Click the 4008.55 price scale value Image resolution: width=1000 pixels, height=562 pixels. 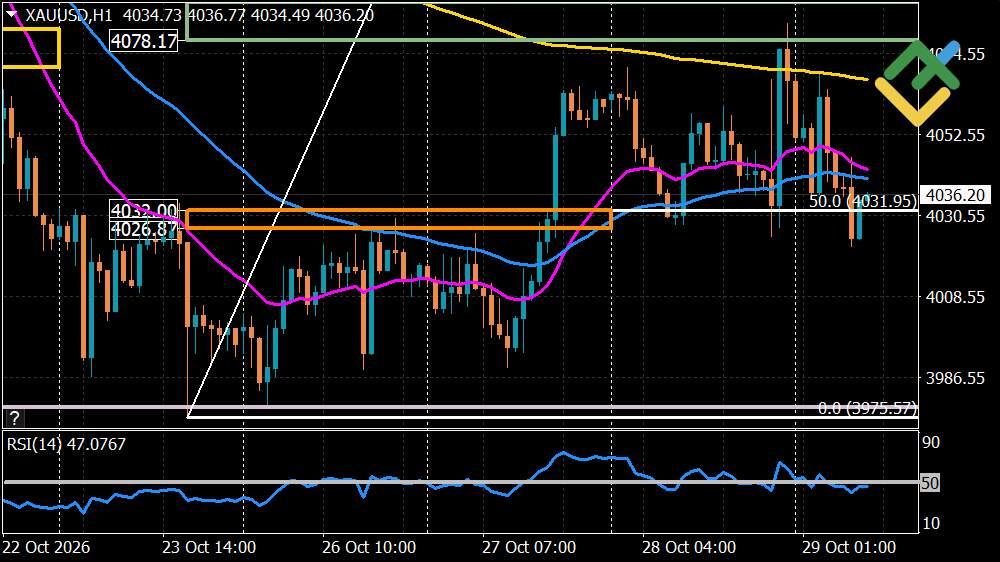955,297
